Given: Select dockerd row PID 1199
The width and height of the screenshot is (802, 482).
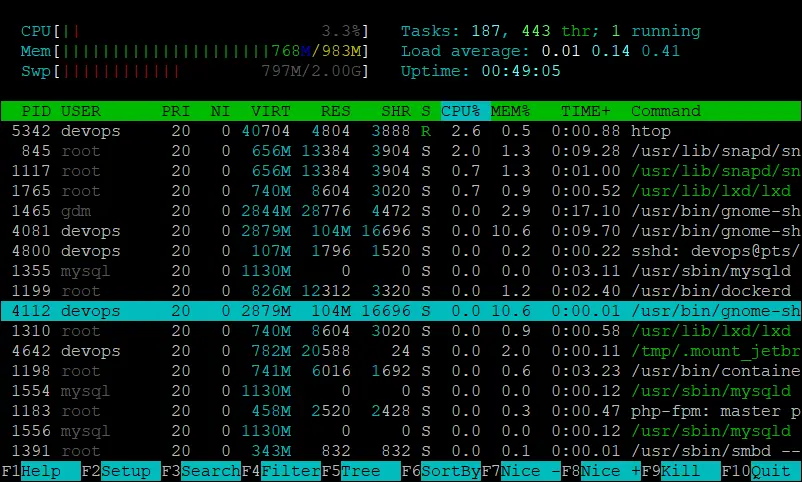Looking at the screenshot, I should [401, 291].
